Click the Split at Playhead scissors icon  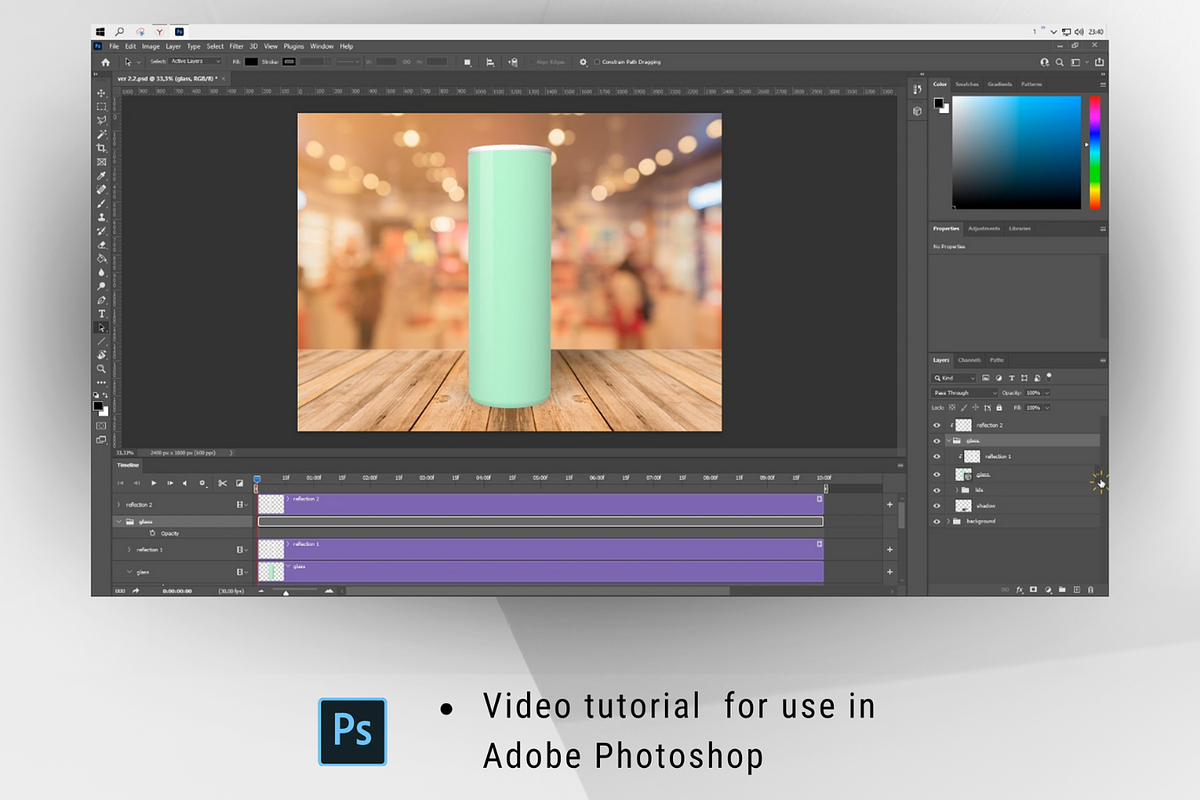point(222,483)
